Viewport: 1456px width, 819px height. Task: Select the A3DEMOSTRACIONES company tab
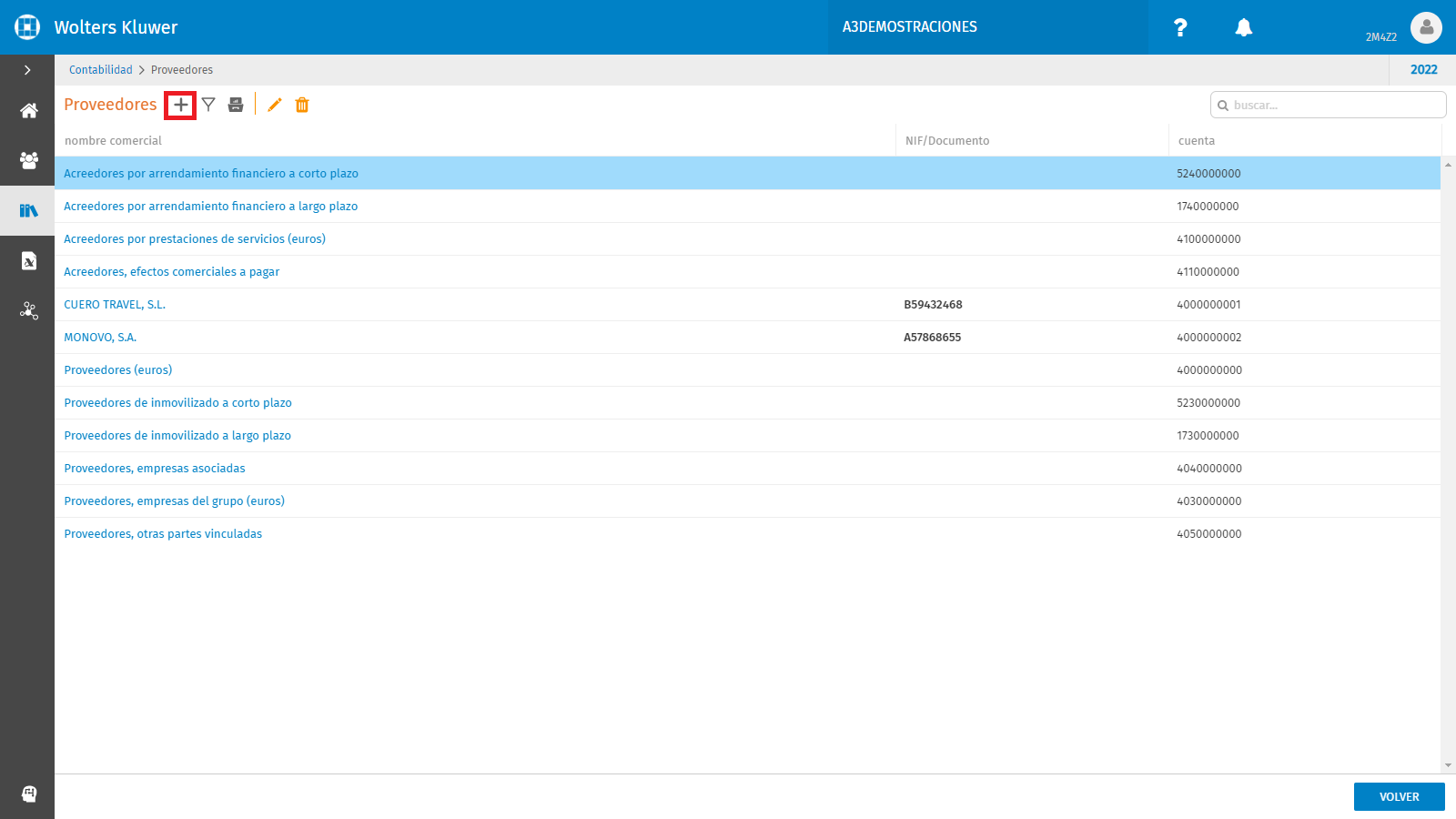pyautogui.click(x=909, y=27)
